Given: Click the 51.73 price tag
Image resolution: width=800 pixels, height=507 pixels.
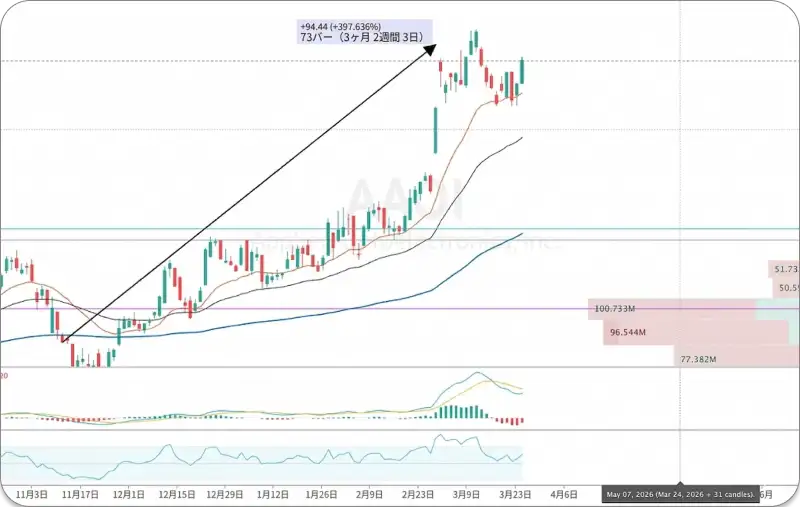Looking at the screenshot, I should coord(784,269).
